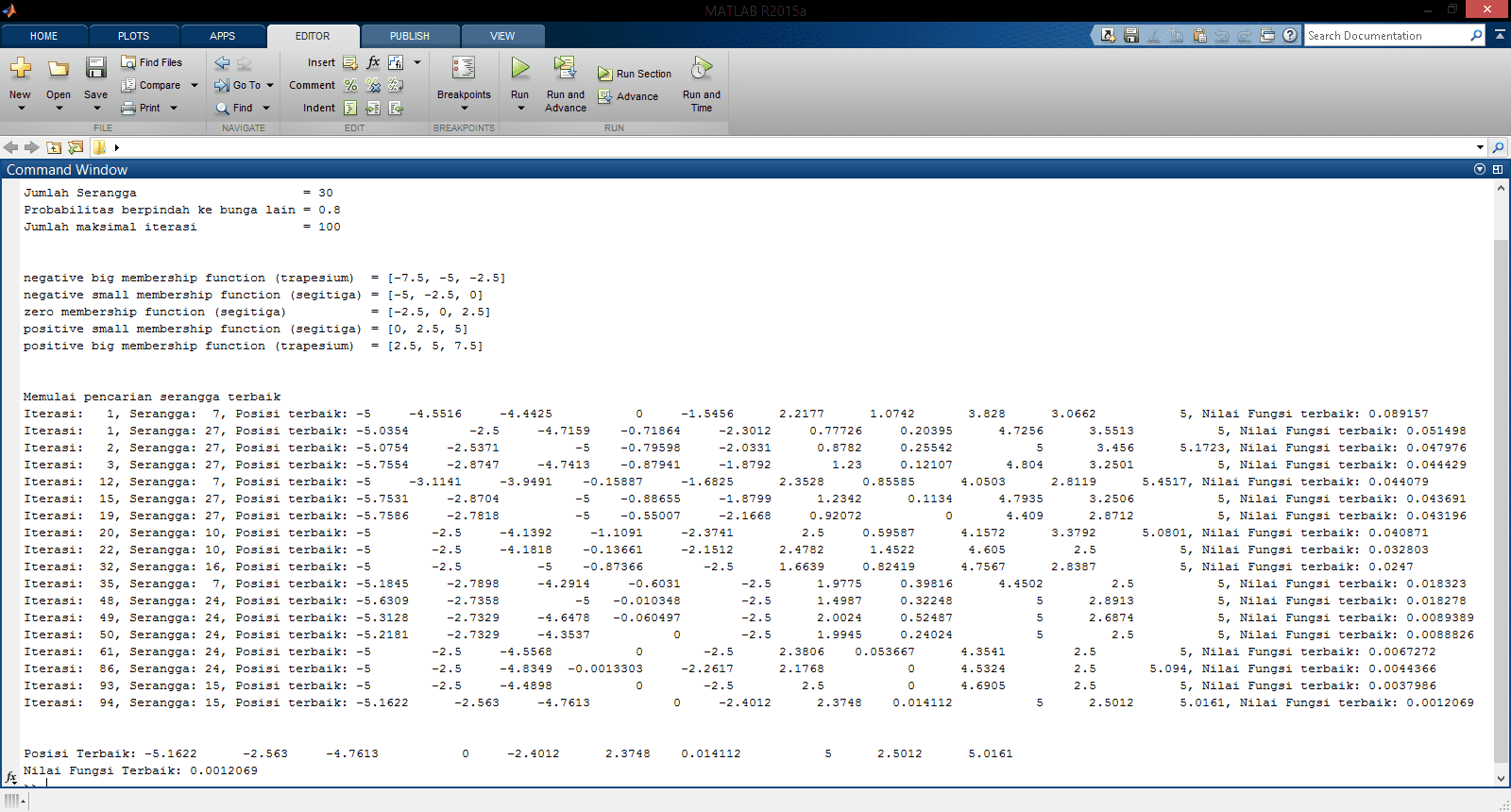Viewport: 1511px width, 812px height.
Task: Click the Save floppy disk icon
Action: click(95, 68)
